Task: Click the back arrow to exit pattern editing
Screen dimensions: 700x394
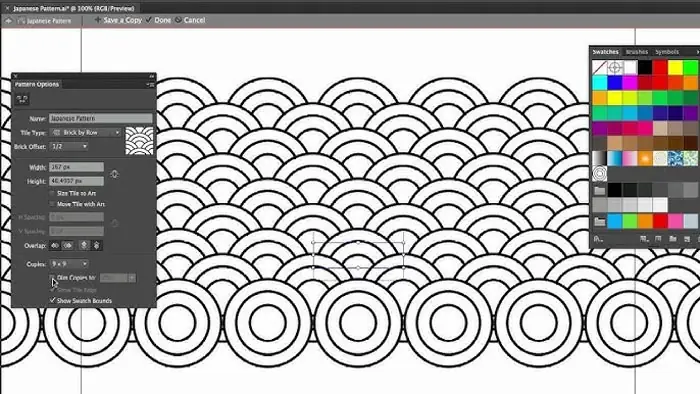Action: [x=8, y=21]
